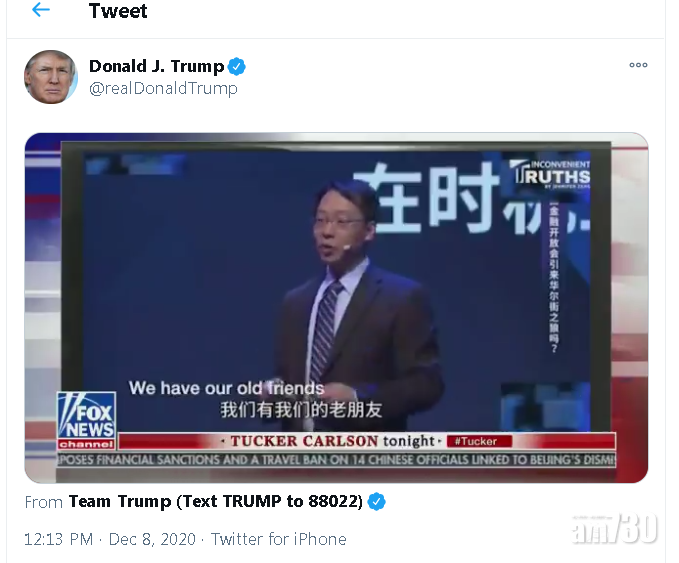Screen dimensions: 679x563
Task: Click the Twitter for iPhone source link
Action: tap(278, 539)
